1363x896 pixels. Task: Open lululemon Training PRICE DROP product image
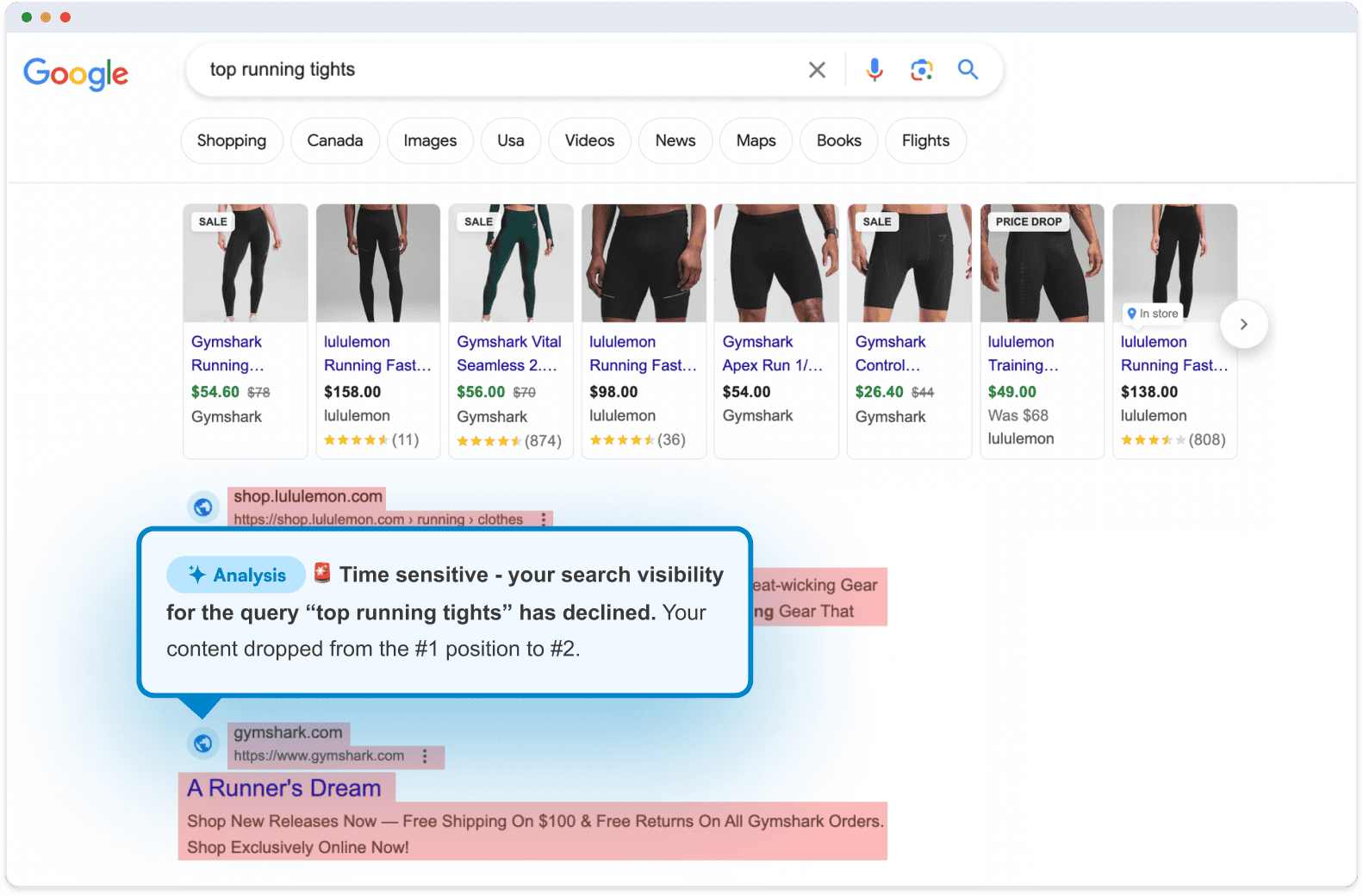[1042, 264]
